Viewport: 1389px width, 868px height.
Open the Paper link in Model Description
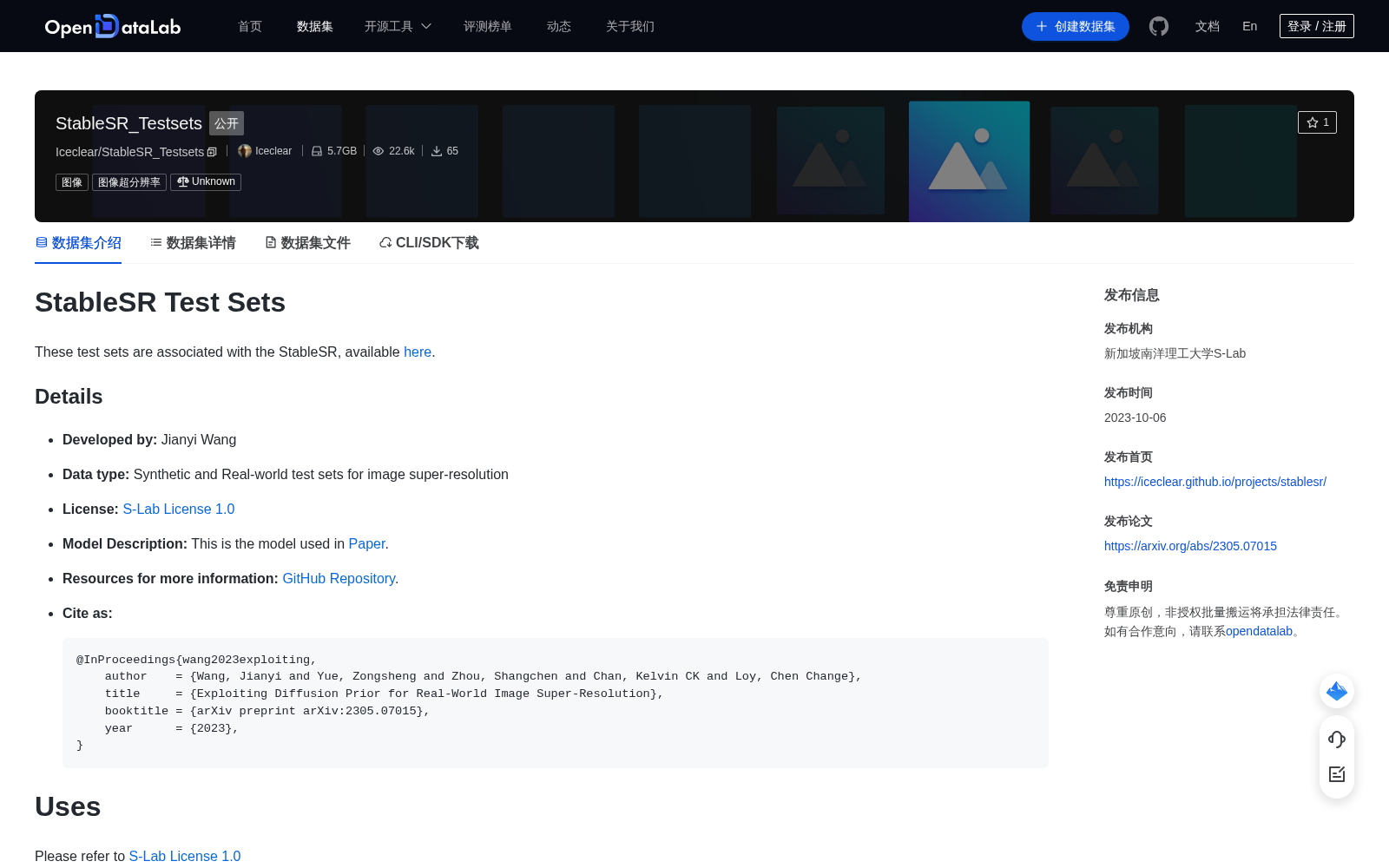click(x=366, y=544)
